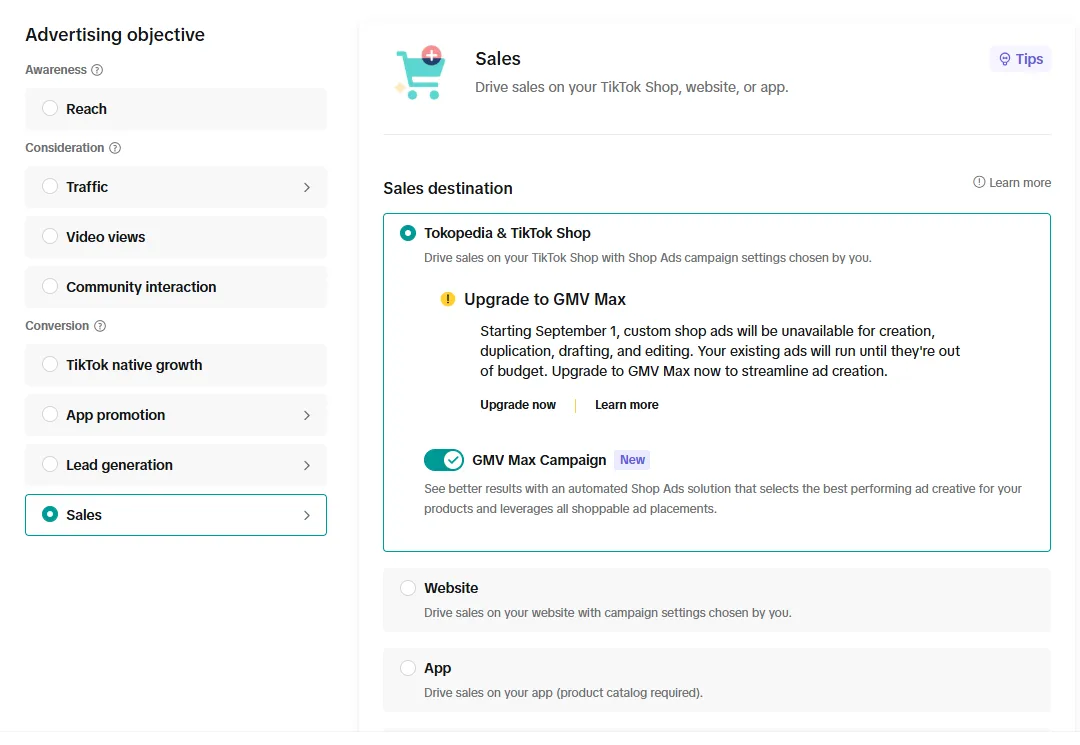Click the Conversion help question-mark icon
1080x745 pixels.
100,326
